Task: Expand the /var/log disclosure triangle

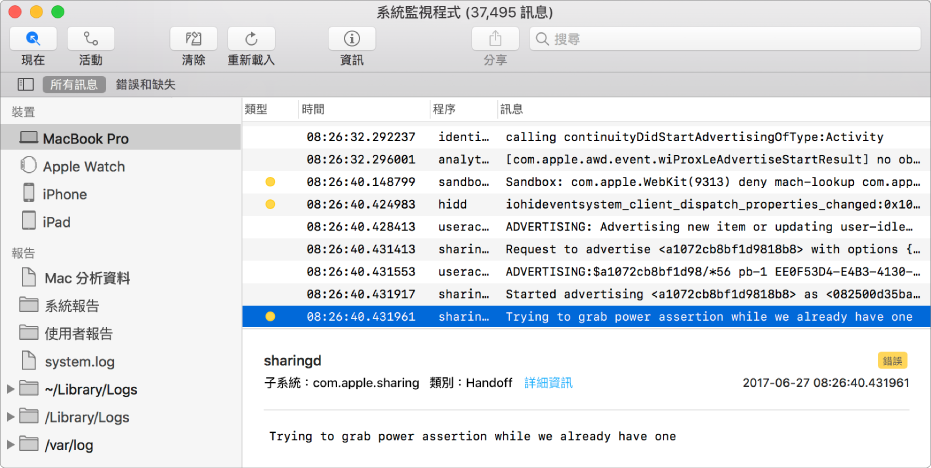Action: [10, 445]
